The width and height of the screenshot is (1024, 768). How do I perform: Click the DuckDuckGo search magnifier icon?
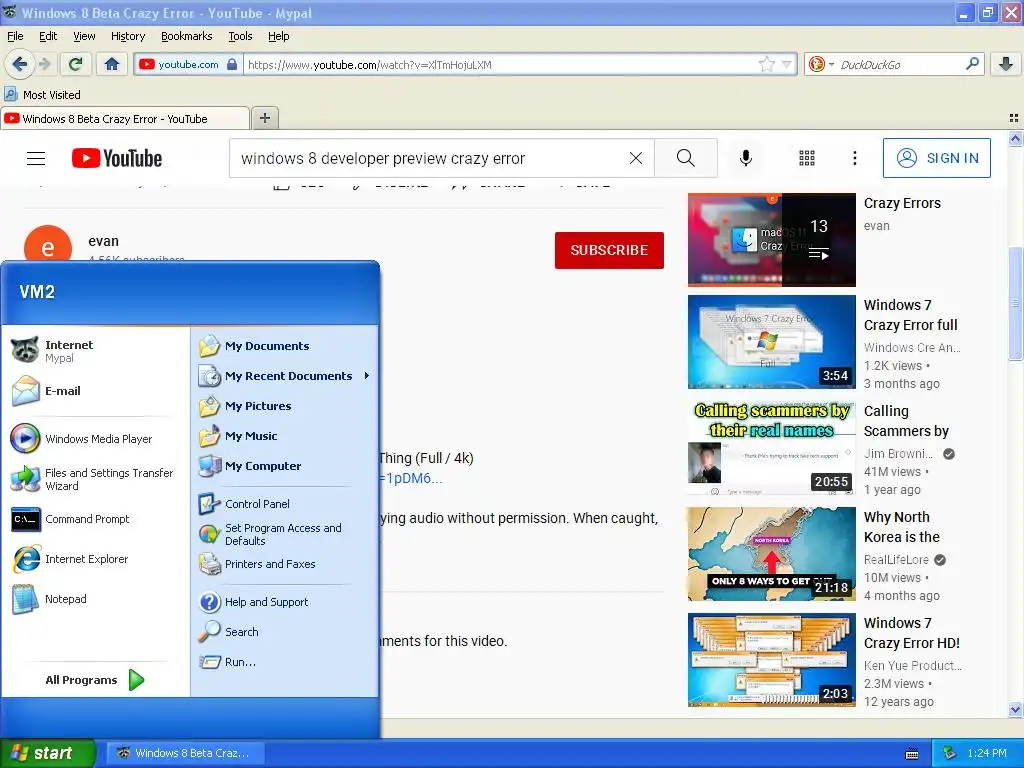click(972, 64)
